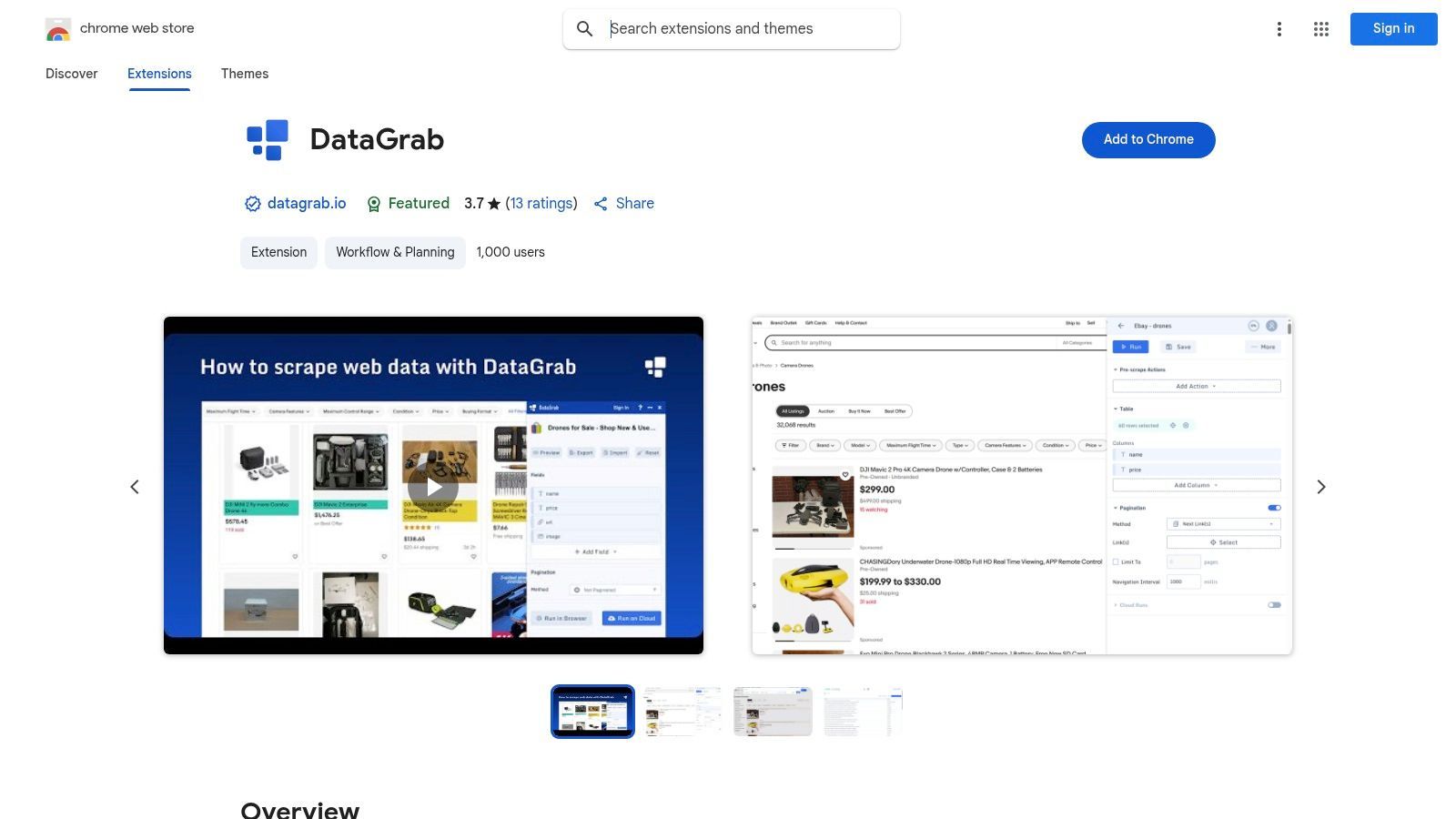
Task: Click the verified publisher badge icon
Action: (253, 203)
